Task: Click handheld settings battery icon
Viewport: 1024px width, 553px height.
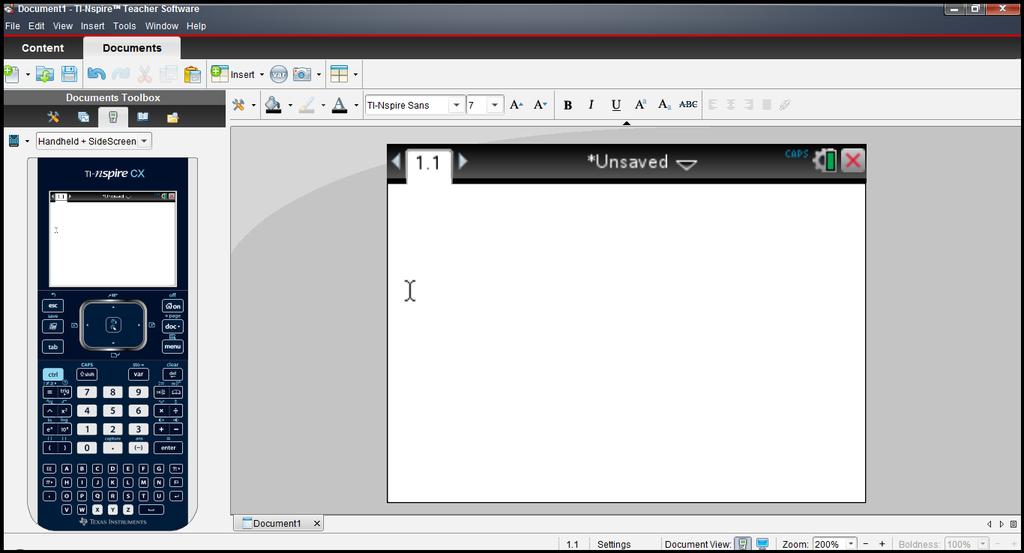Action: 825,160
